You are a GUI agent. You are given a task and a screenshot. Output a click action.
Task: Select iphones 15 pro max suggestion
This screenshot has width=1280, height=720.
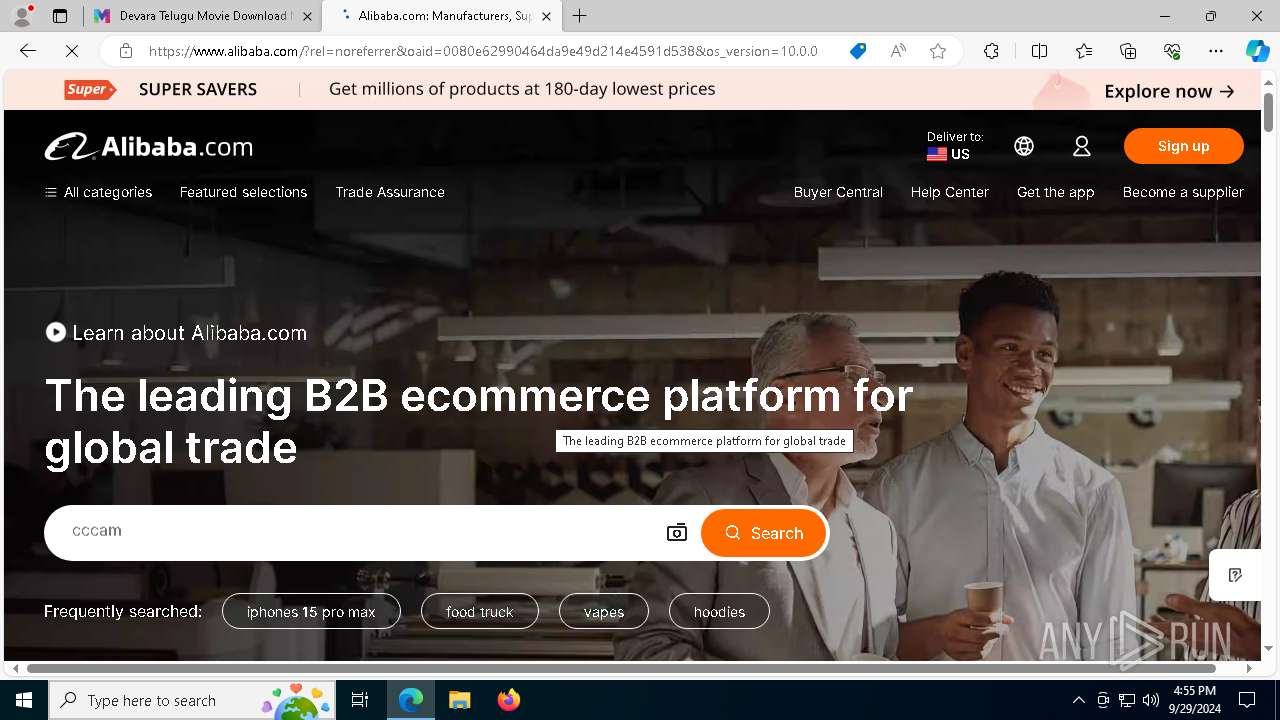(311, 611)
